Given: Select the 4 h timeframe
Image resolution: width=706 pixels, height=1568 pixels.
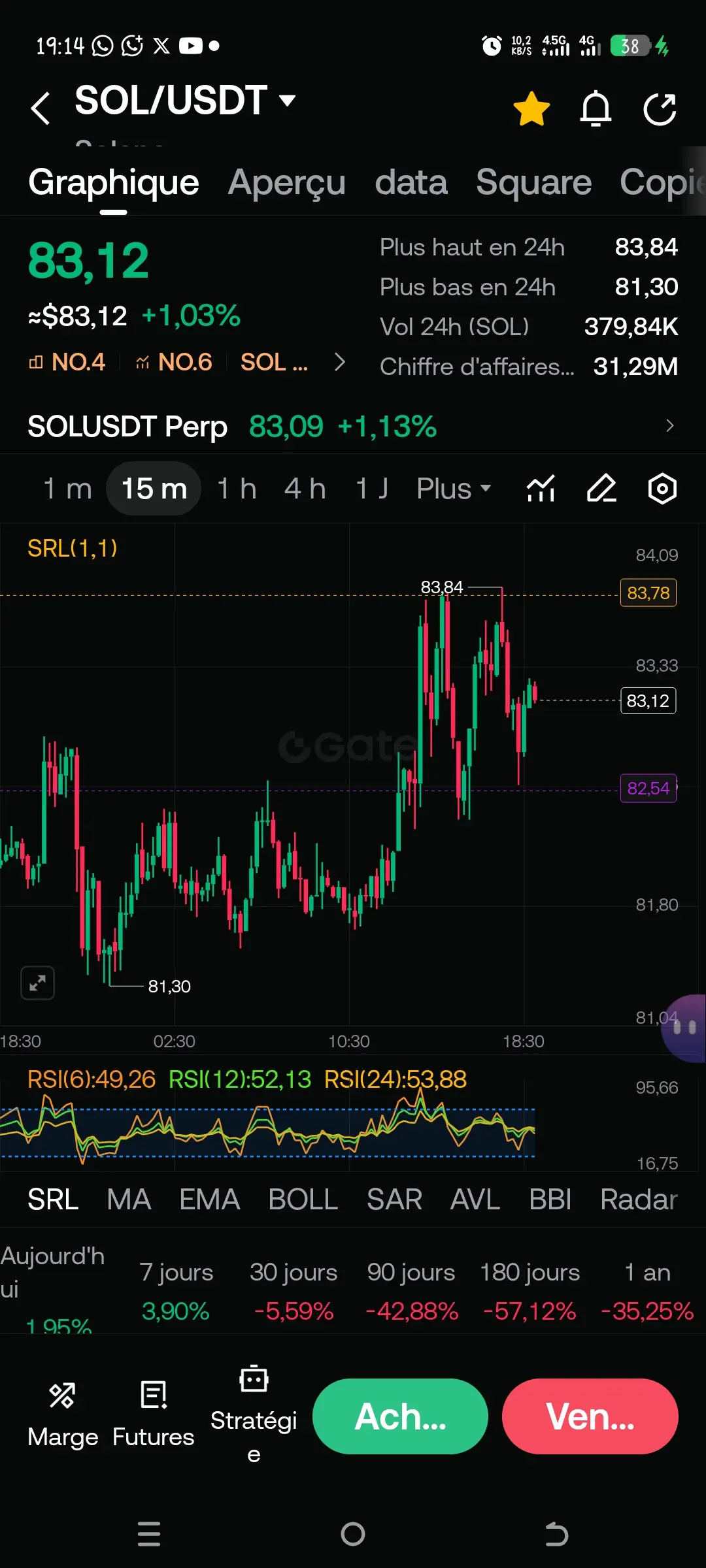Looking at the screenshot, I should point(305,489).
